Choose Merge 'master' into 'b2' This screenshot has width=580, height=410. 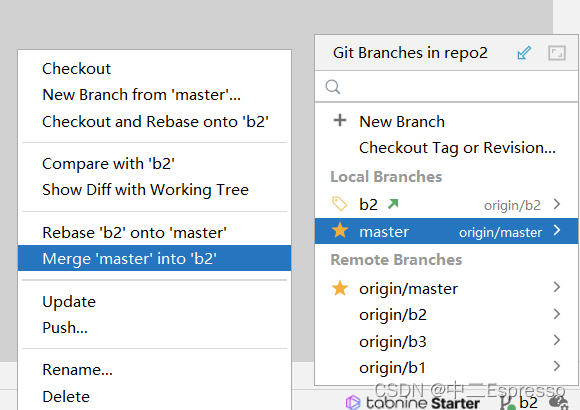click(155, 258)
